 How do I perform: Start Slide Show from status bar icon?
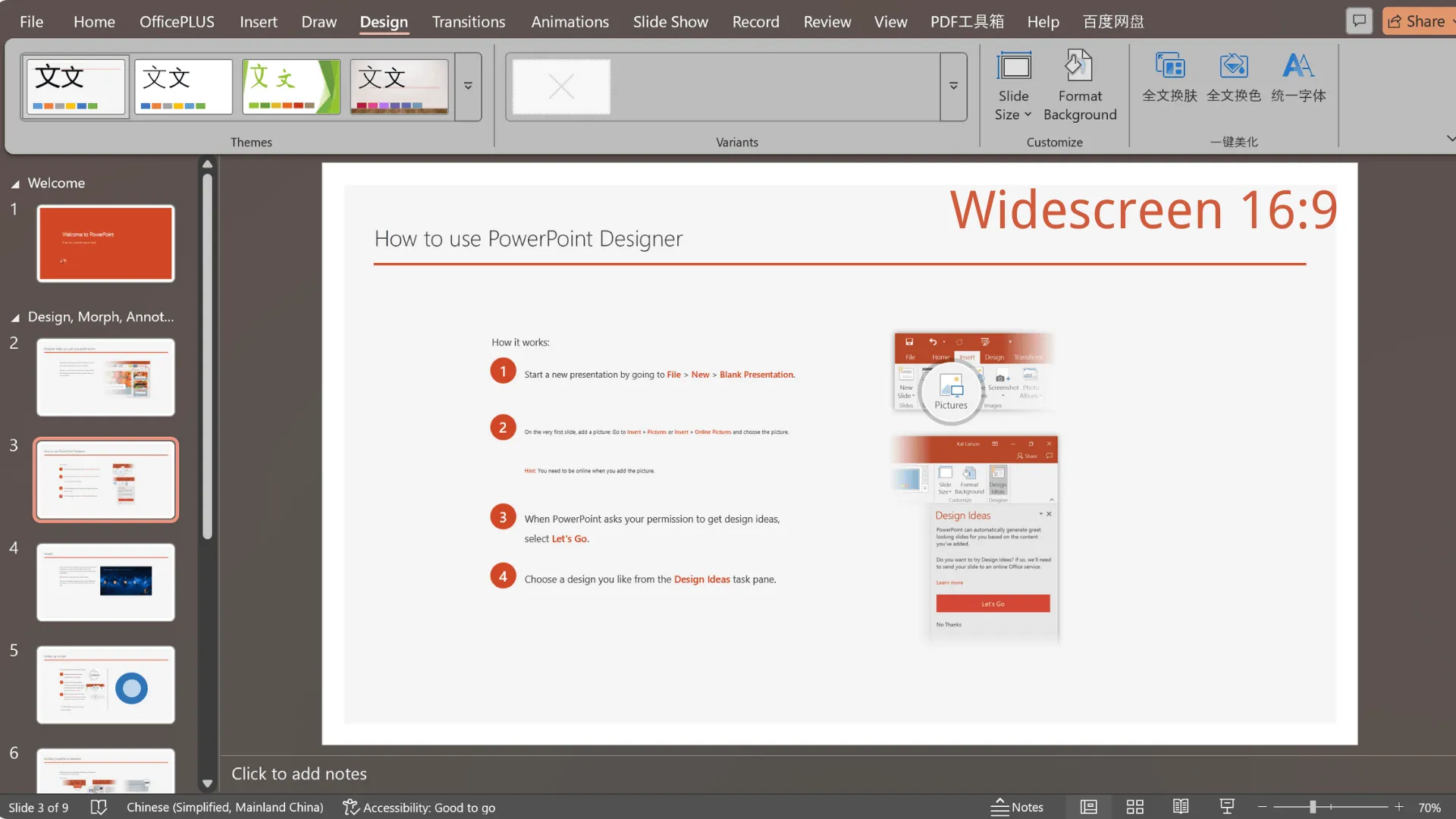coord(1227,808)
